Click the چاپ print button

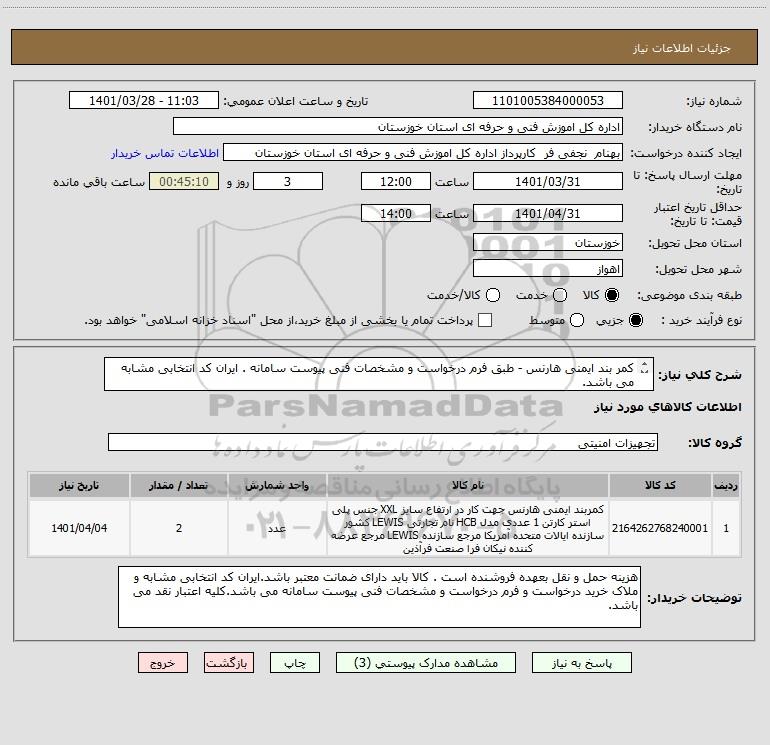(295, 662)
